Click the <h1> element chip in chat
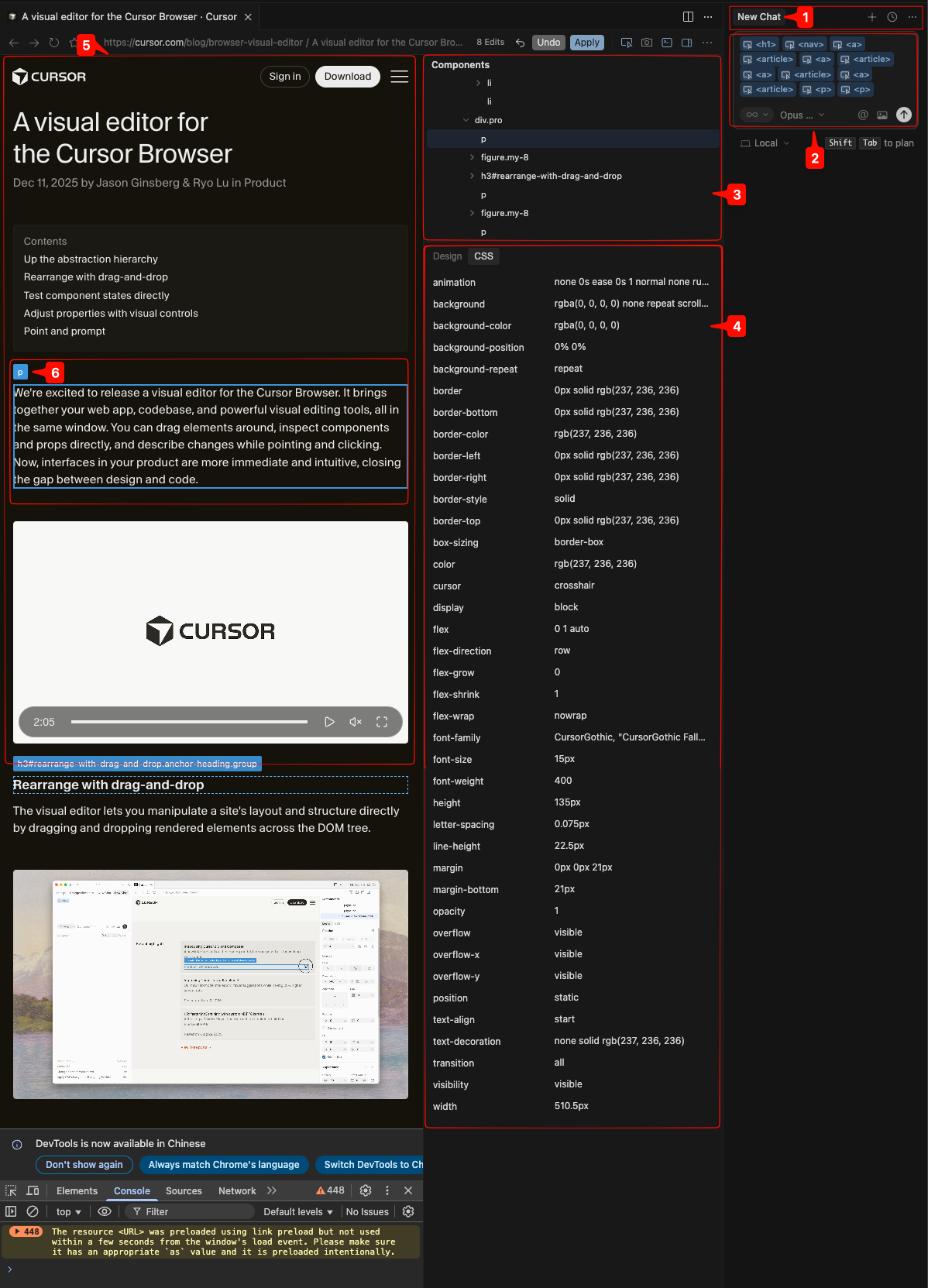 759,44
